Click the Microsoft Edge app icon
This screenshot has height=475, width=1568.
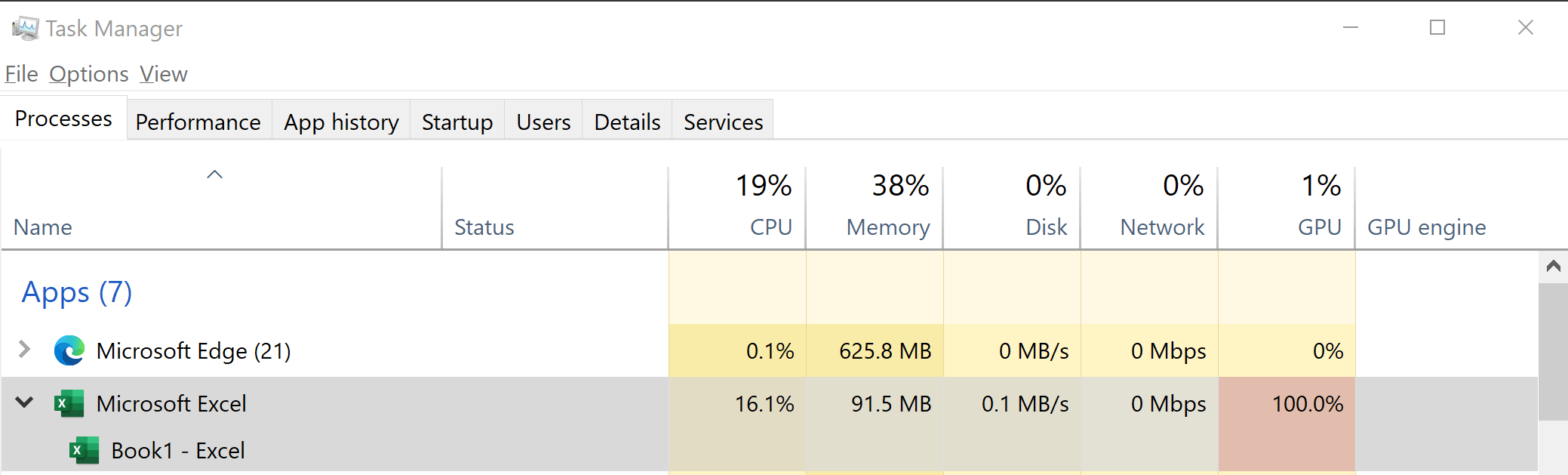click(x=69, y=351)
